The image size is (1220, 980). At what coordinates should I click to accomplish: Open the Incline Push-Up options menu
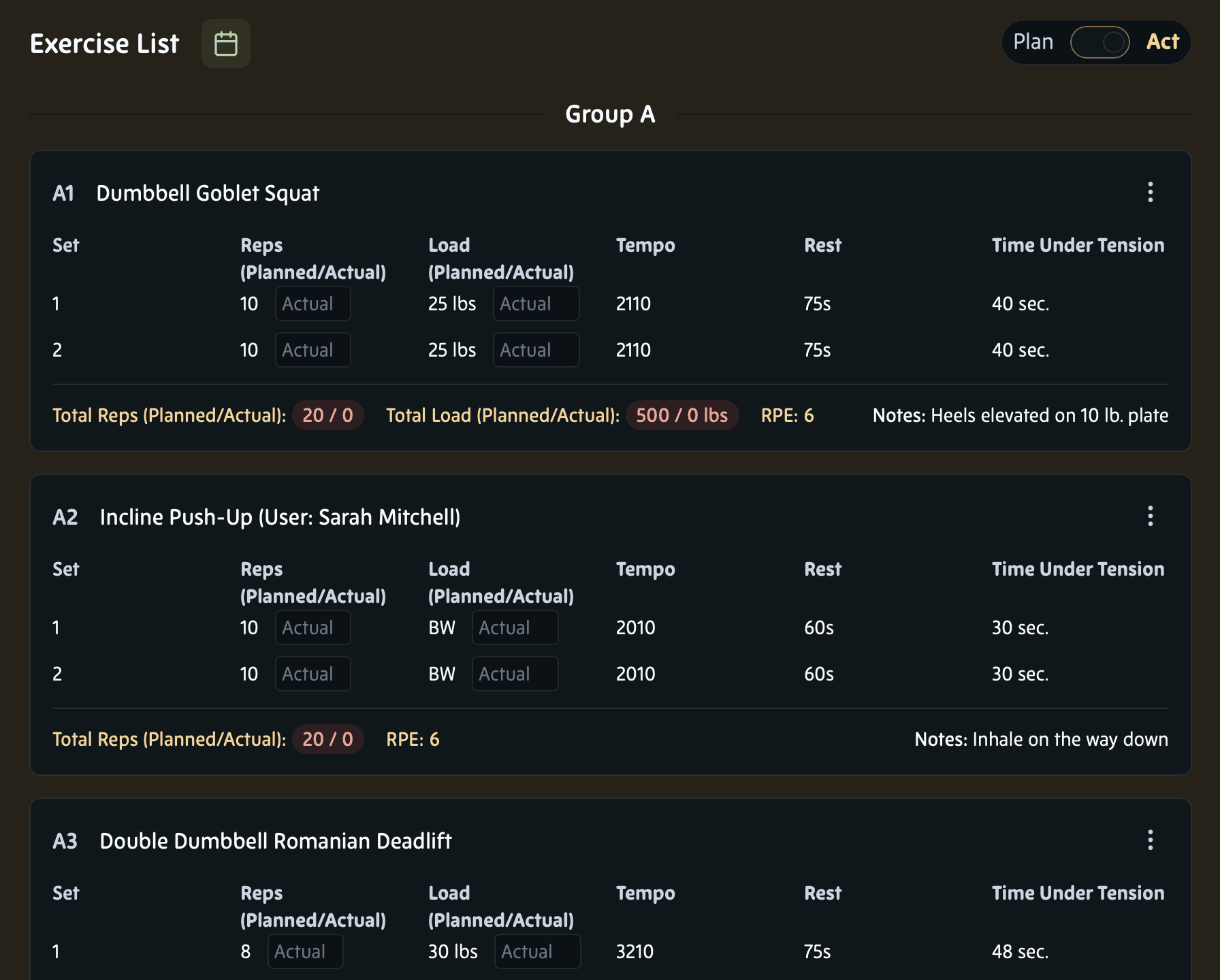click(1150, 516)
